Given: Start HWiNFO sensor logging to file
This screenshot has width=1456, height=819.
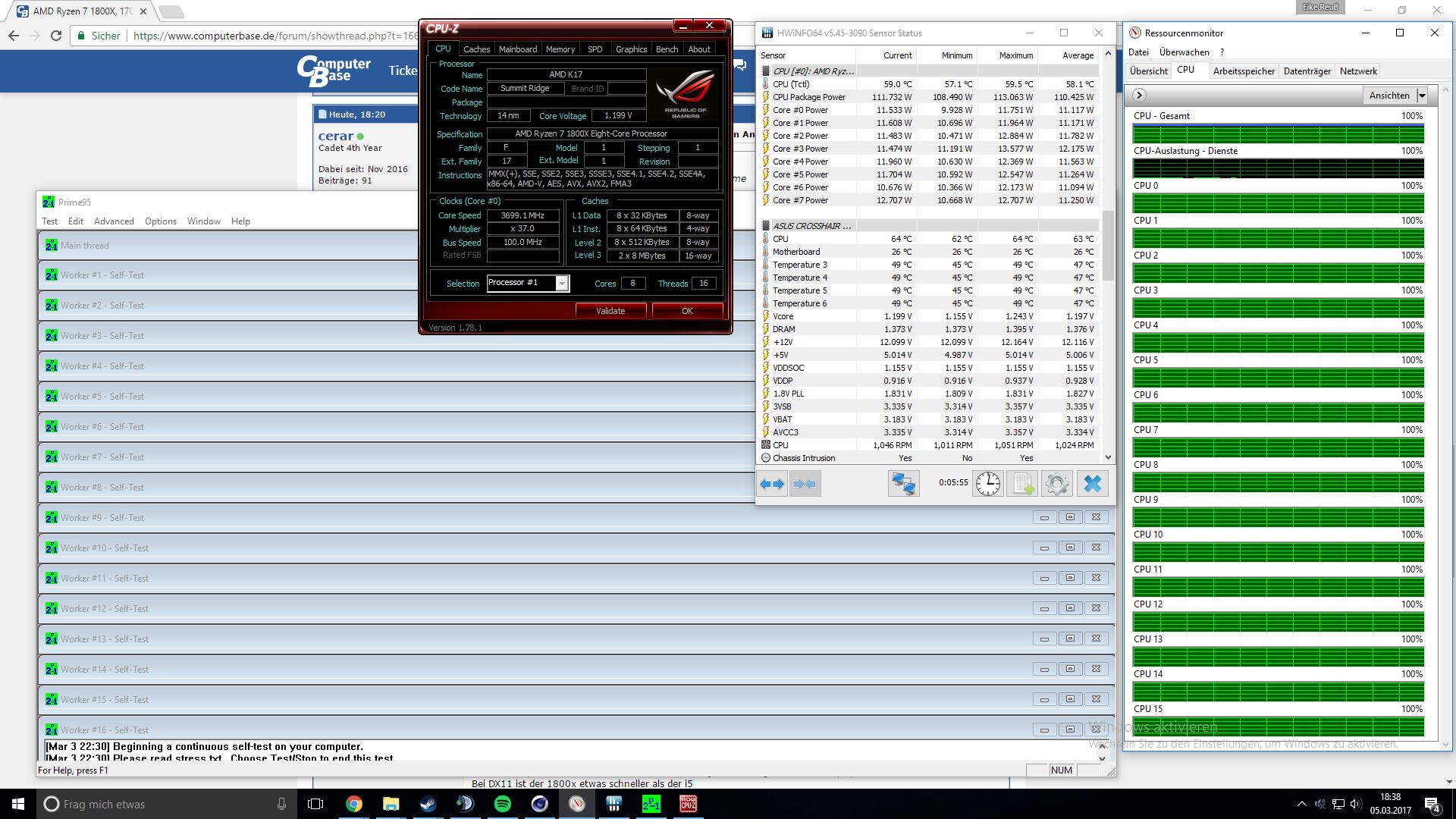Looking at the screenshot, I should (x=1022, y=484).
